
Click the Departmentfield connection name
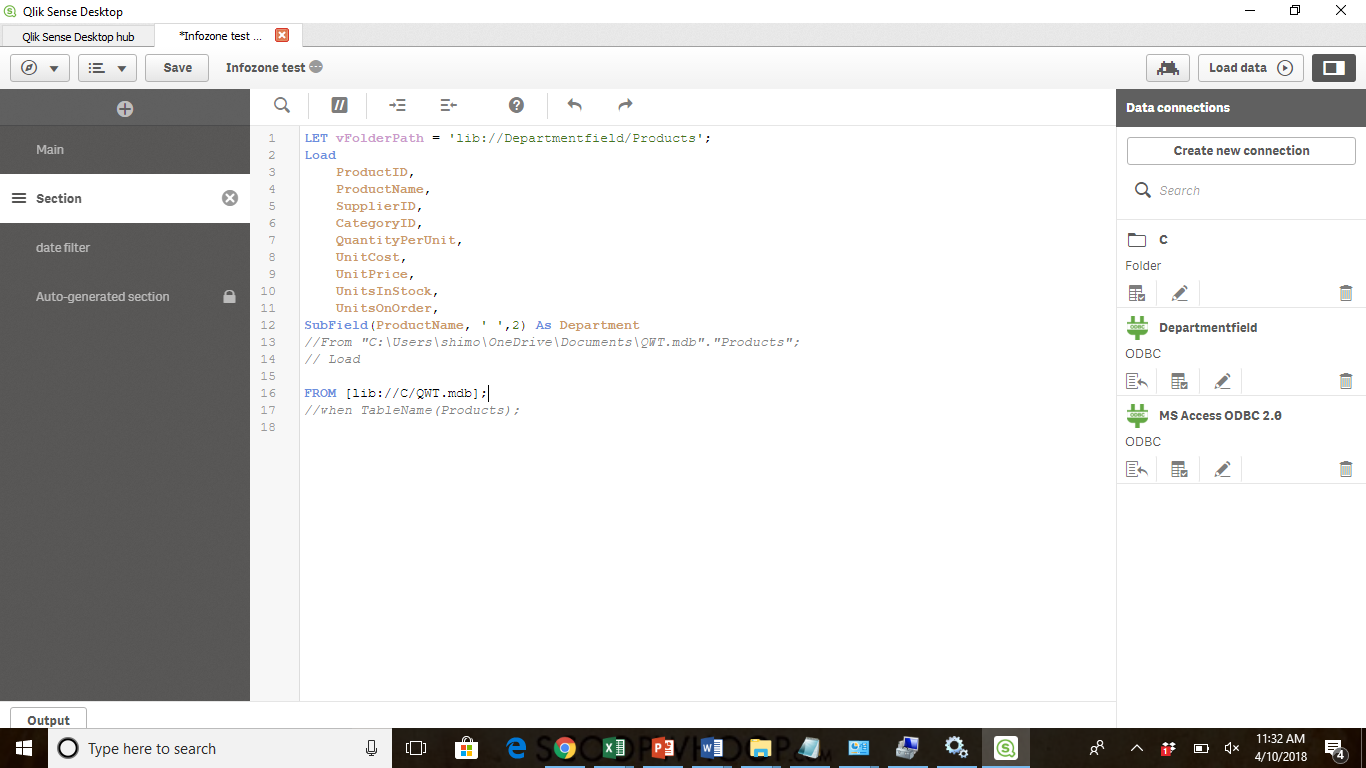(x=1208, y=328)
